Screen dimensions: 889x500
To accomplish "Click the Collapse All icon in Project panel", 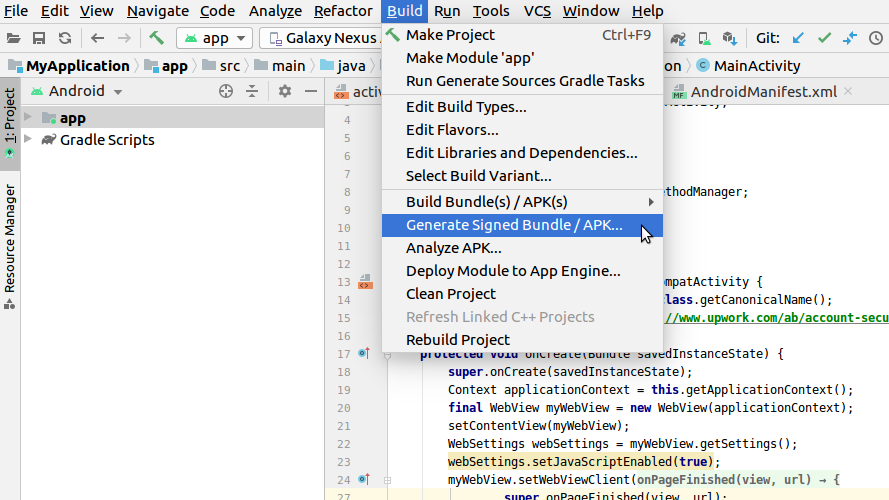I will 252,91.
